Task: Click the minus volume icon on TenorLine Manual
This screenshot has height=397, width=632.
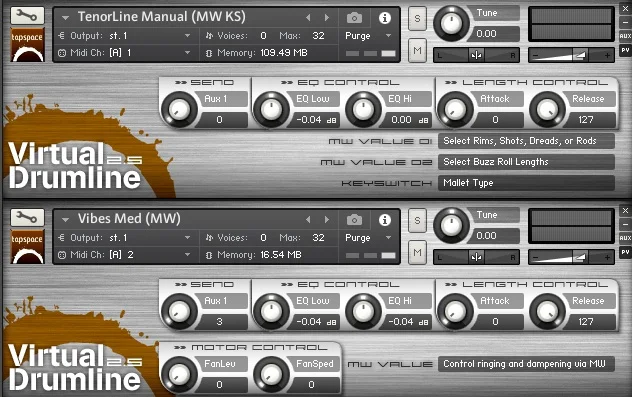Action: (x=536, y=56)
